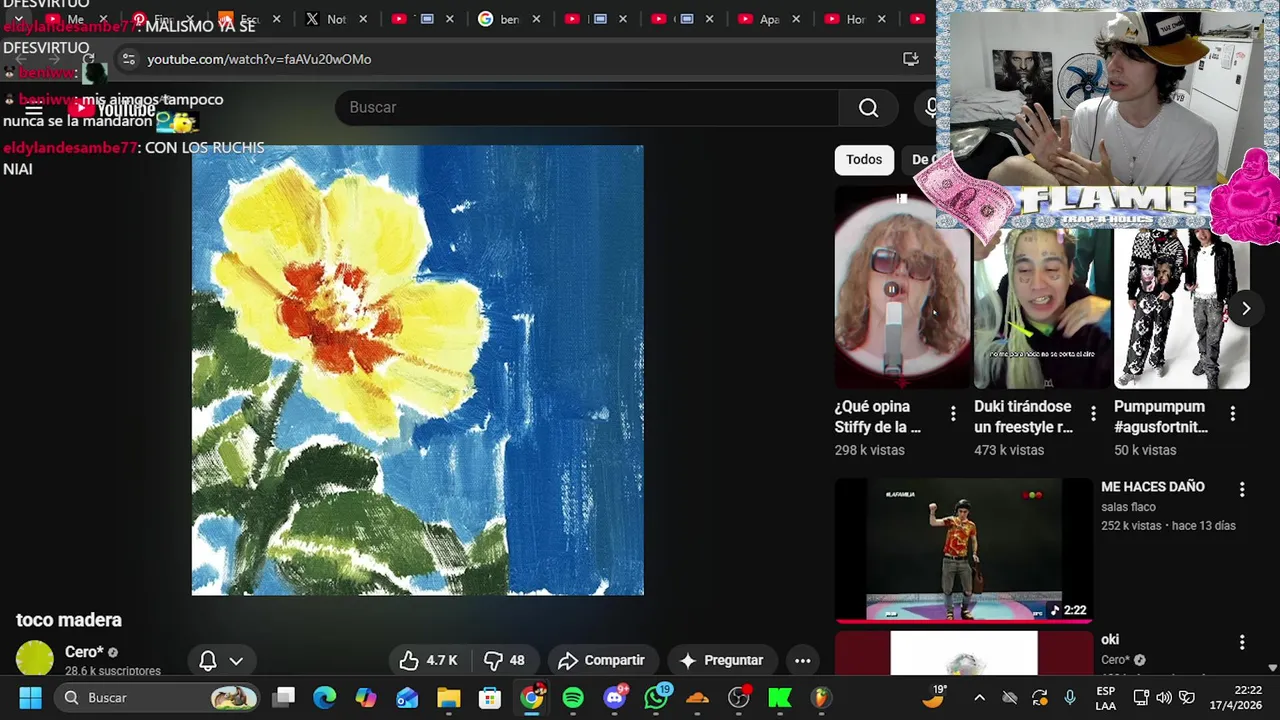The width and height of the screenshot is (1280, 720).
Task: Open Microsoft Store from the taskbar
Action: click(489, 697)
